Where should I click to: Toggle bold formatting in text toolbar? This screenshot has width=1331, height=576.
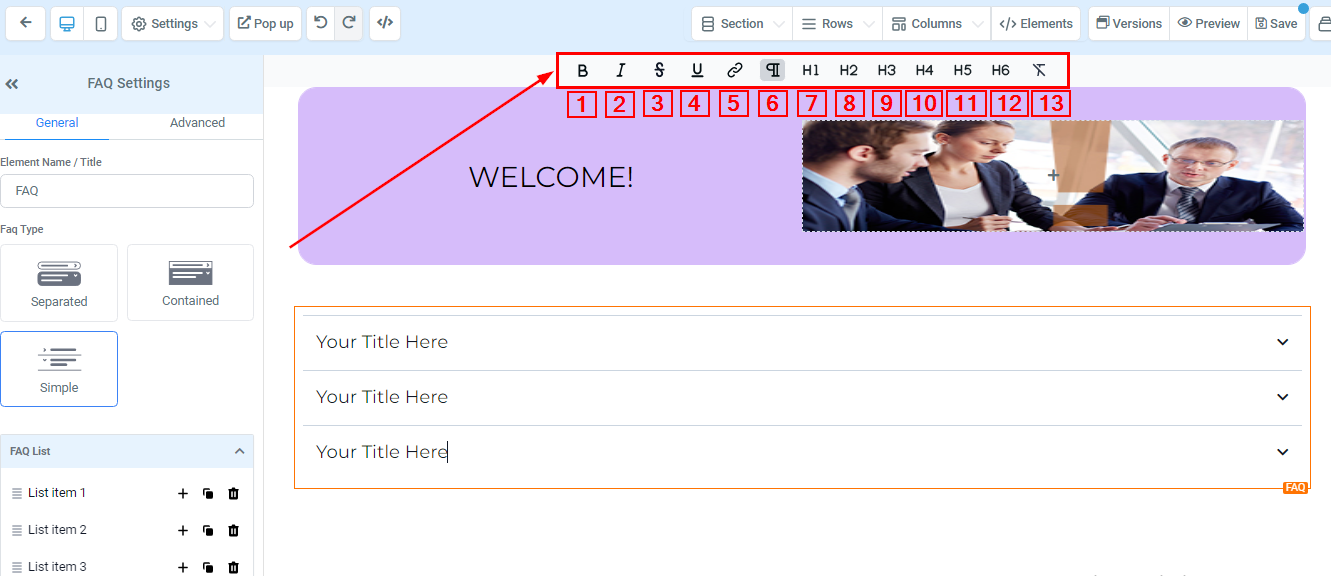[x=583, y=70]
